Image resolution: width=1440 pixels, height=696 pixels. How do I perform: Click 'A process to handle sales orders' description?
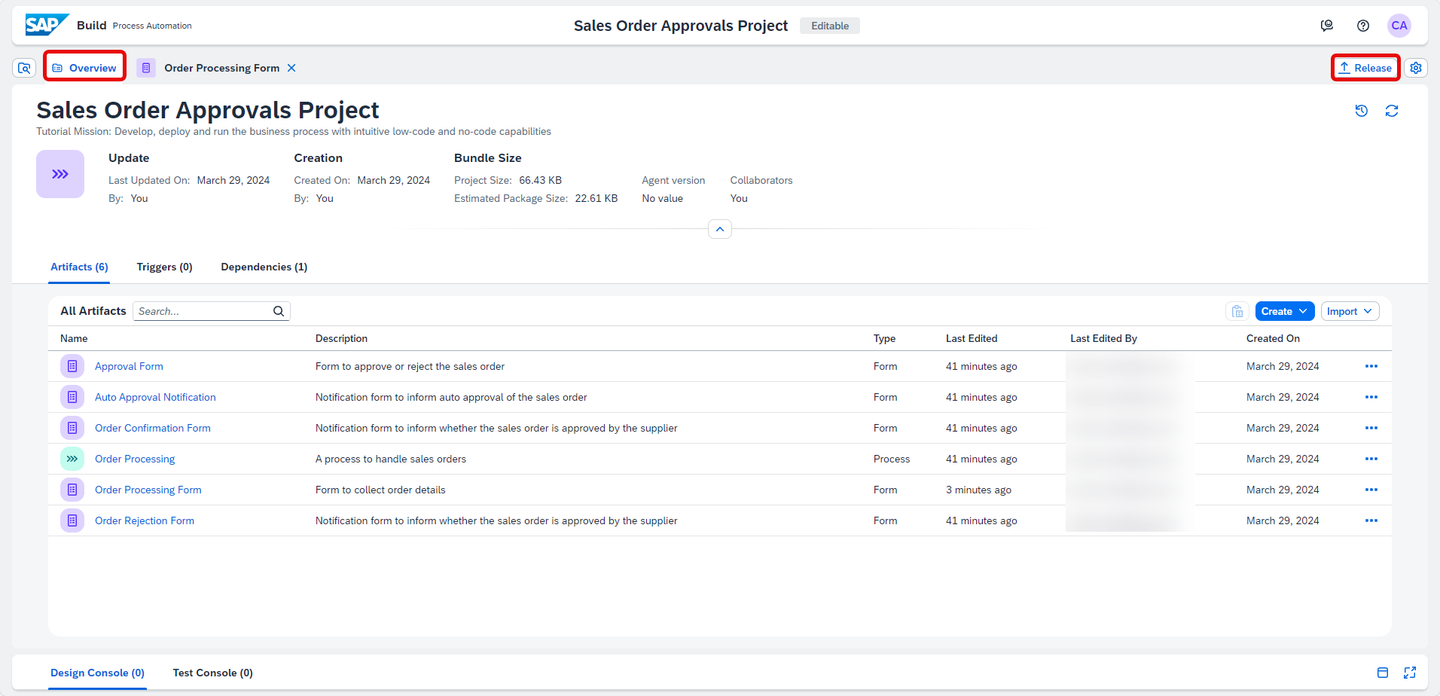click(391, 459)
